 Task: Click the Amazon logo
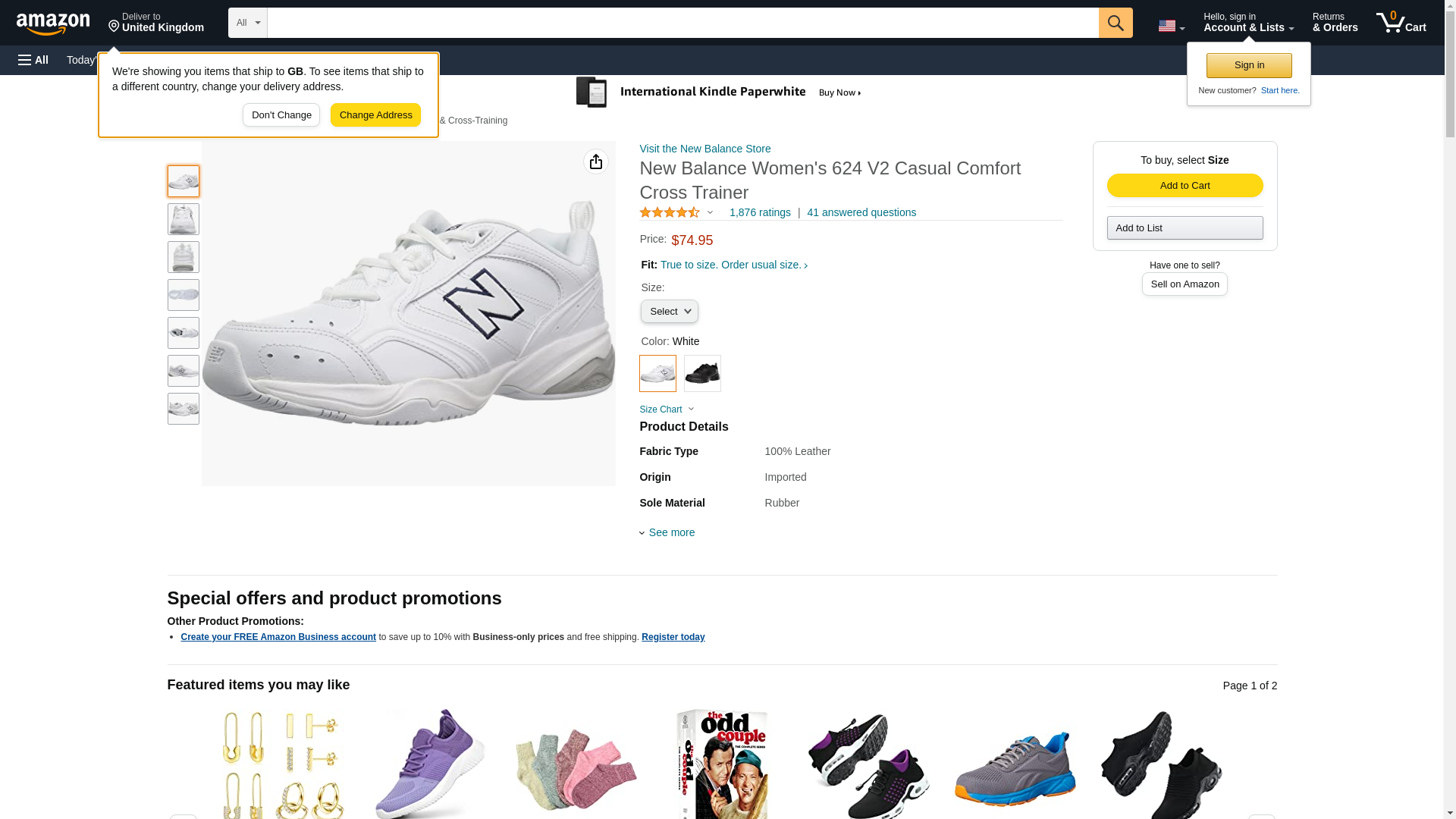coord(53,24)
